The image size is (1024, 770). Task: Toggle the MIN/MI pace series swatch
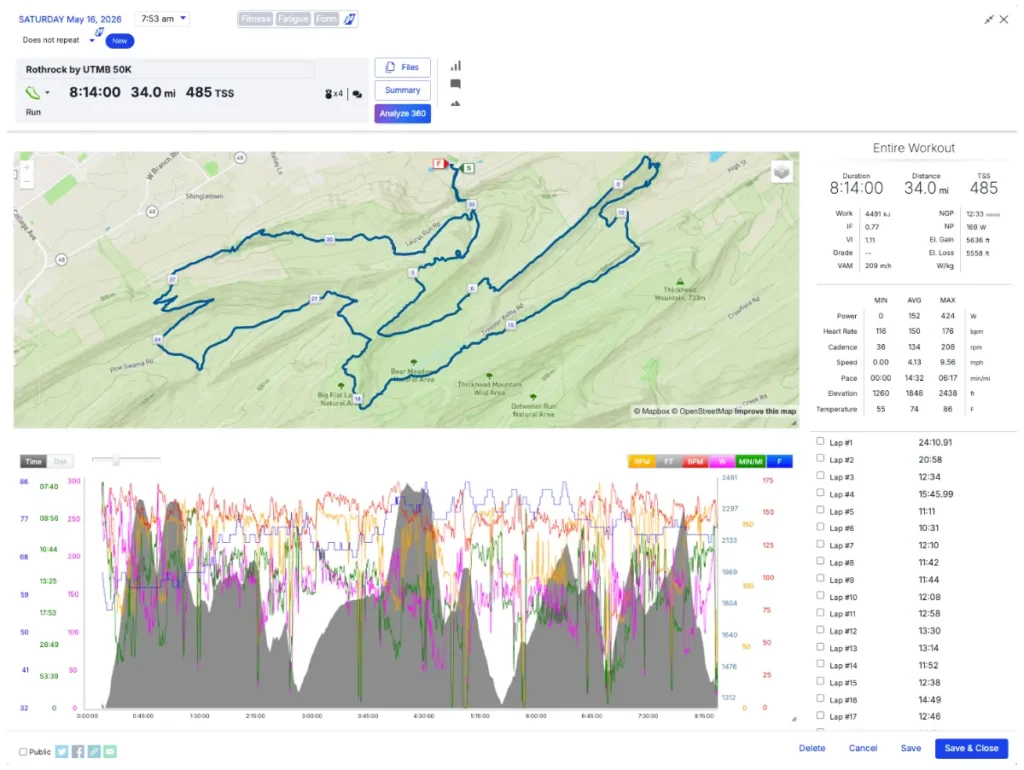coord(750,462)
